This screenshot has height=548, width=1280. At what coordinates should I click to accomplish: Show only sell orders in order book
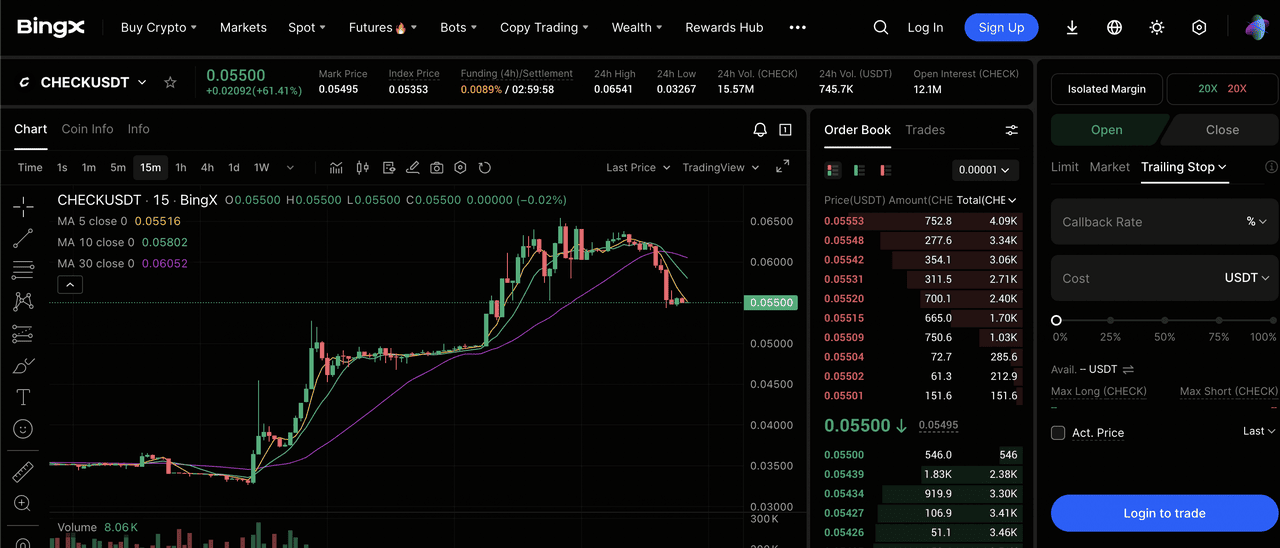[885, 170]
